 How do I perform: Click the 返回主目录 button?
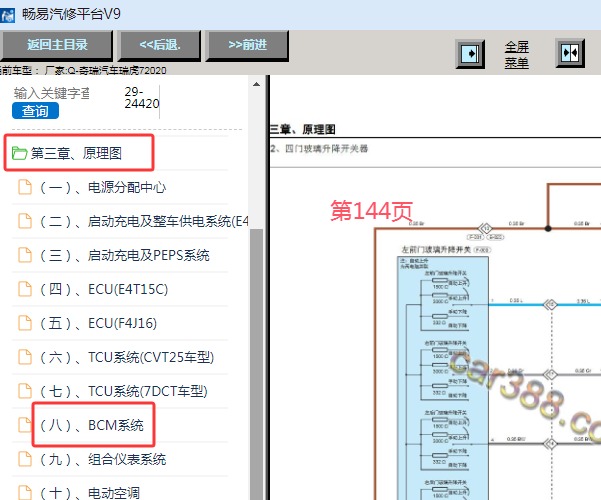(x=56, y=45)
